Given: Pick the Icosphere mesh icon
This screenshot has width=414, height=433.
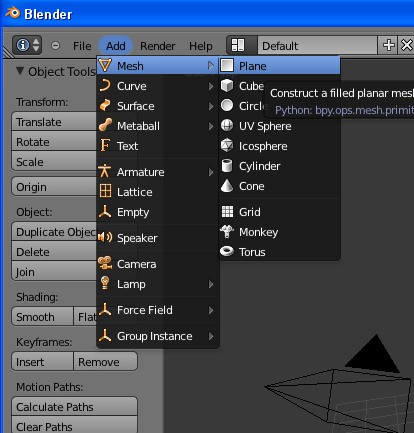Looking at the screenshot, I should point(227,146).
